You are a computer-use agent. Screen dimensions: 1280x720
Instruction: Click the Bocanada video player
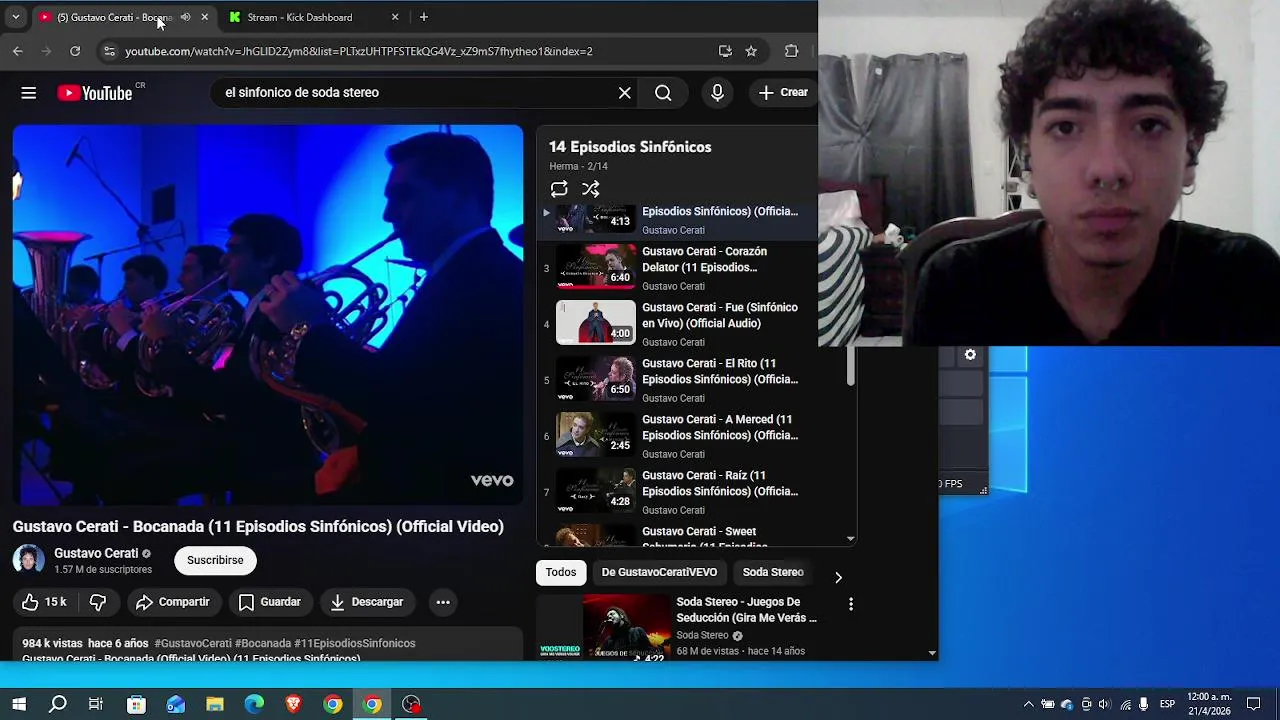coord(268,315)
